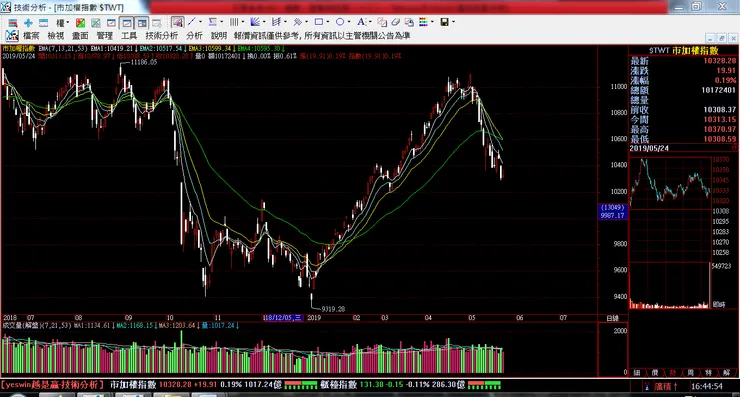Select the text annotation A tool
Screen dimensions: 740x397
(361, 22)
